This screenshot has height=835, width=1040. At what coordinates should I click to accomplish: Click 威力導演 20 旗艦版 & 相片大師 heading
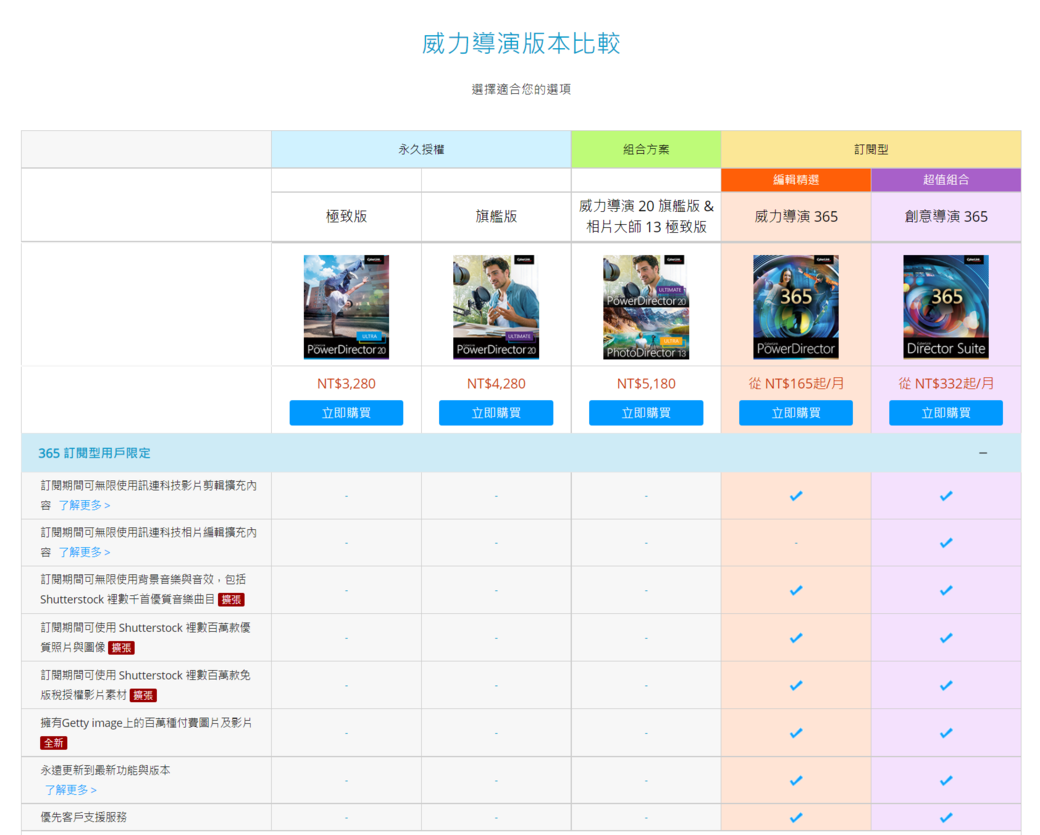tap(646, 216)
